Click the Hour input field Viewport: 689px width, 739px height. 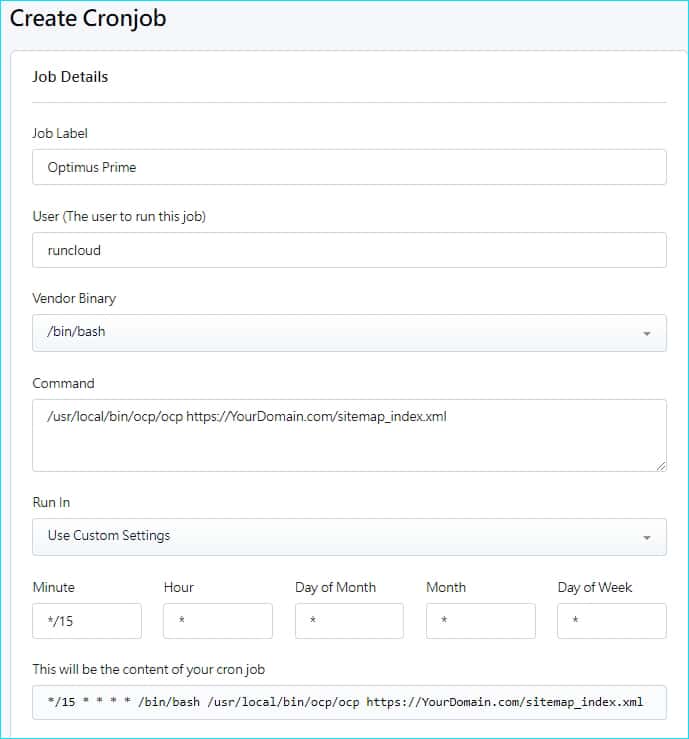[x=218, y=621]
